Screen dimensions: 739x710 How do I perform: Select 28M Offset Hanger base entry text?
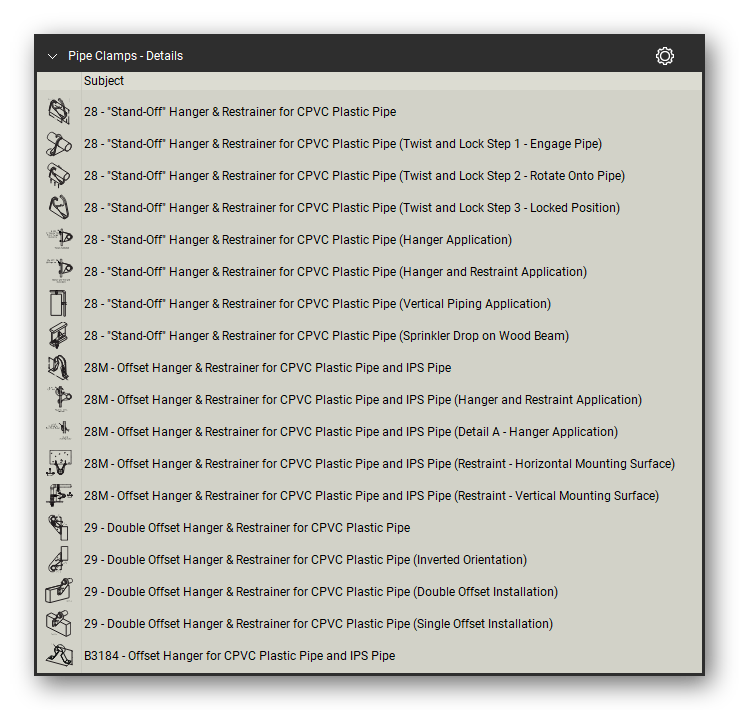(267, 368)
